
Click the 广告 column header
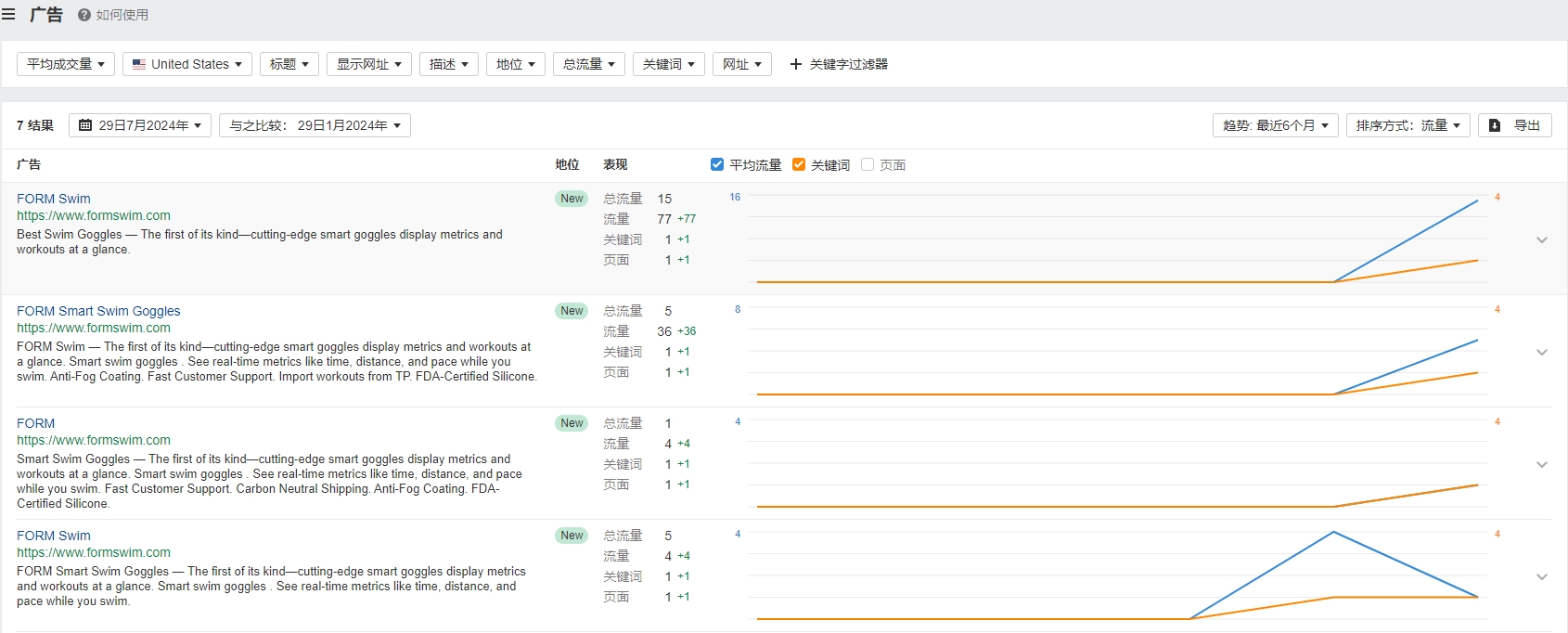[x=29, y=164]
